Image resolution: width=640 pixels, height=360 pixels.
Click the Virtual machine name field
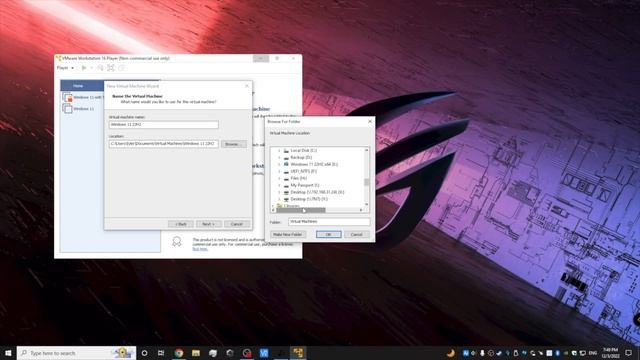(163, 124)
